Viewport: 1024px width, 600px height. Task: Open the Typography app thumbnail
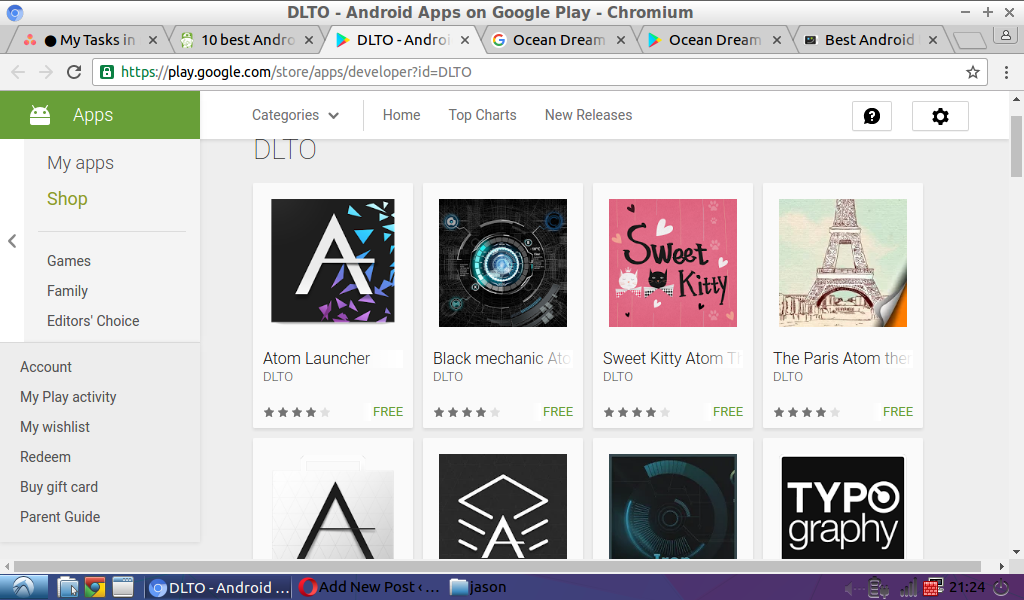pos(842,507)
